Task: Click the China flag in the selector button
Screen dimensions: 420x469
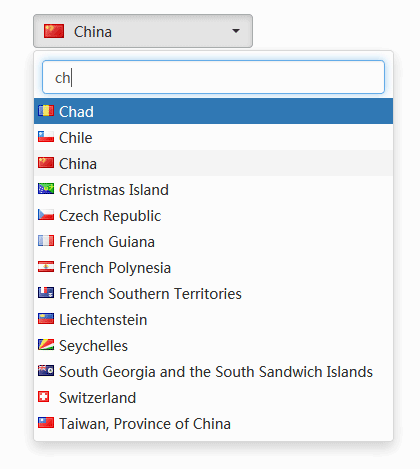Action: pos(54,31)
